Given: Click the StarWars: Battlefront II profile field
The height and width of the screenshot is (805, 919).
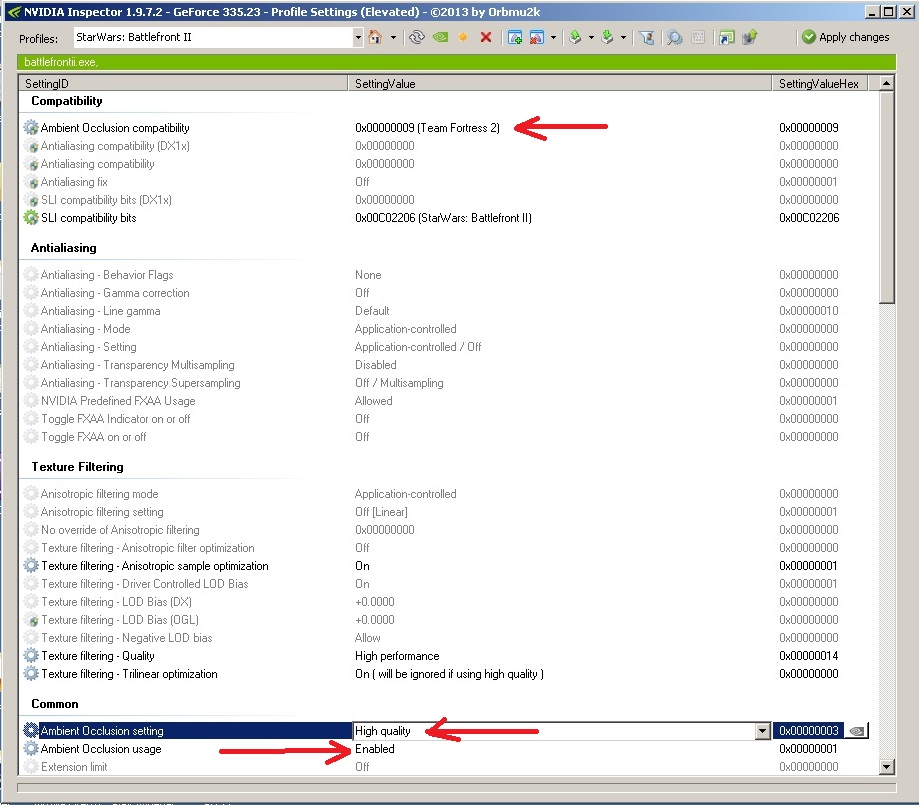Looking at the screenshot, I should tap(213, 38).
